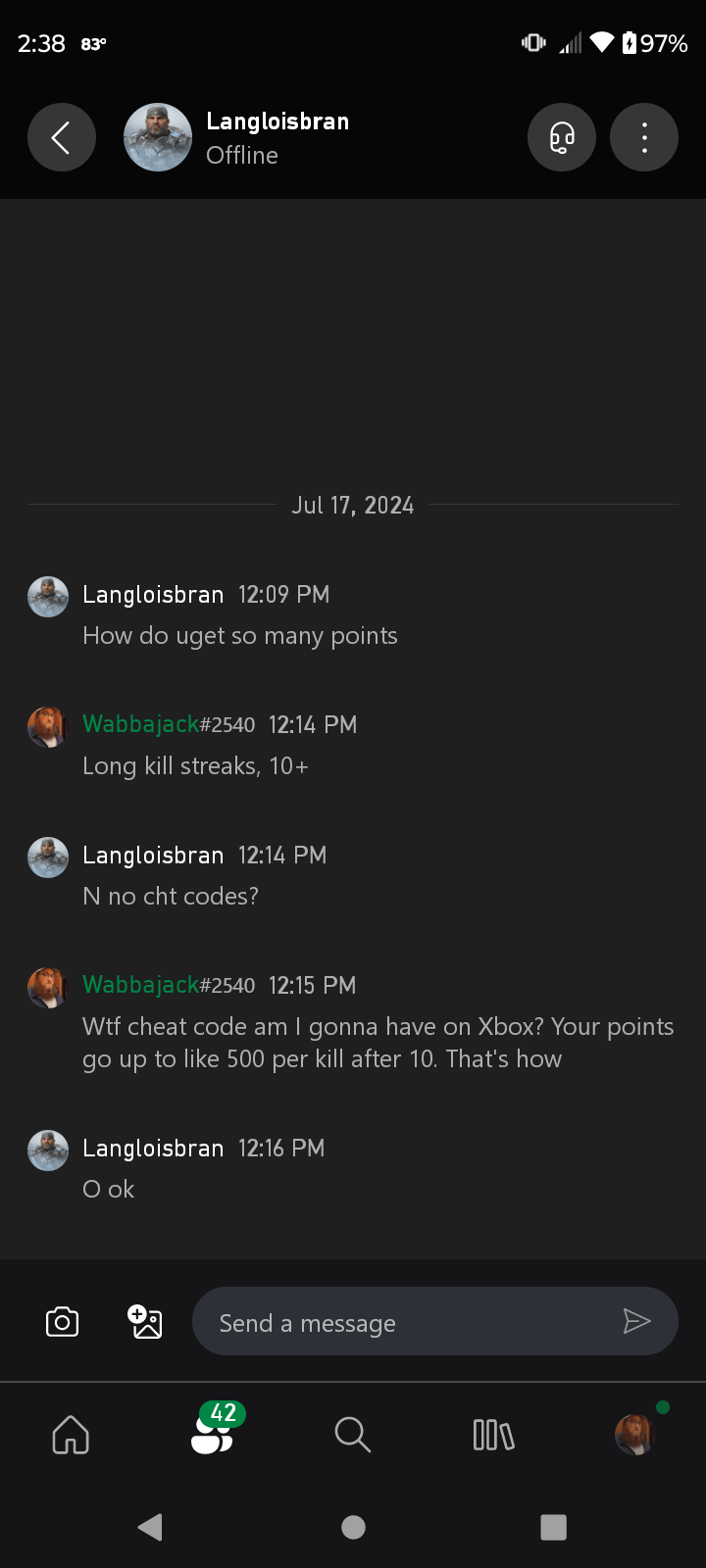Tap Wabbajack's avatar beside 12:15 PM message
This screenshot has width=706, height=1568.
pyautogui.click(x=48, y=988)
